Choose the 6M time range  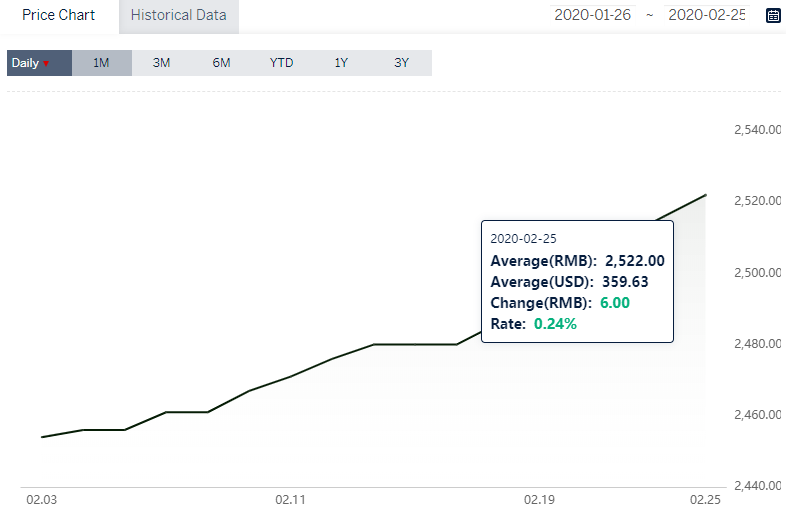click(222, 63)
